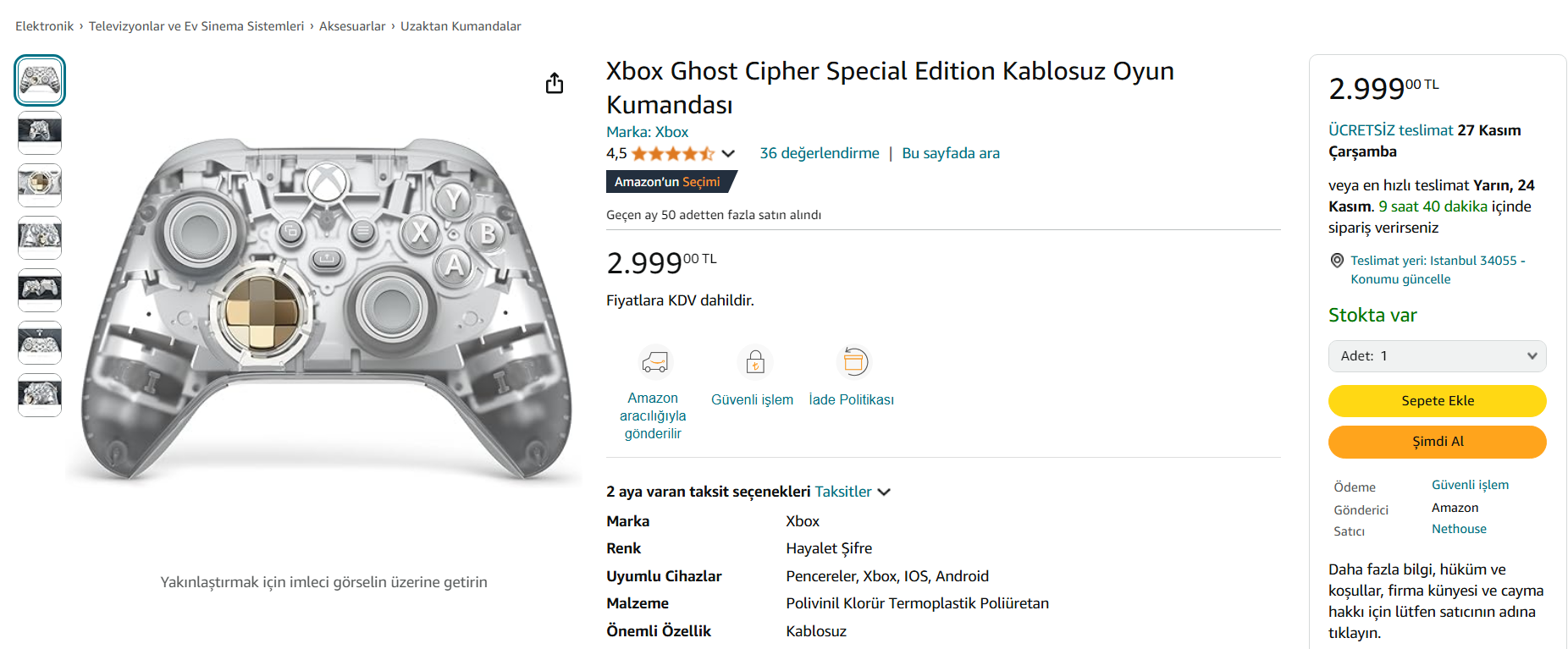Open the Adet quantity dropdown
The width and height of the screenshot is (1568, 649).
(x=1437, y=356)
